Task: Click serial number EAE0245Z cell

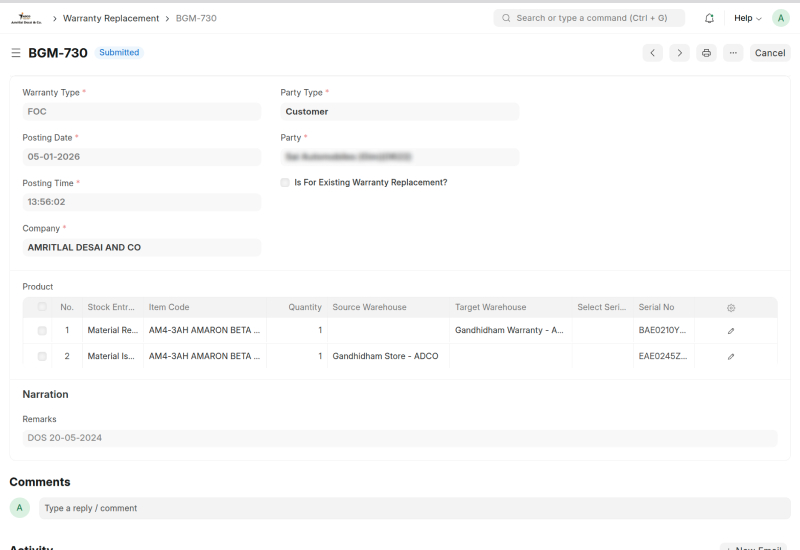Action: click(x=664, y=356)
